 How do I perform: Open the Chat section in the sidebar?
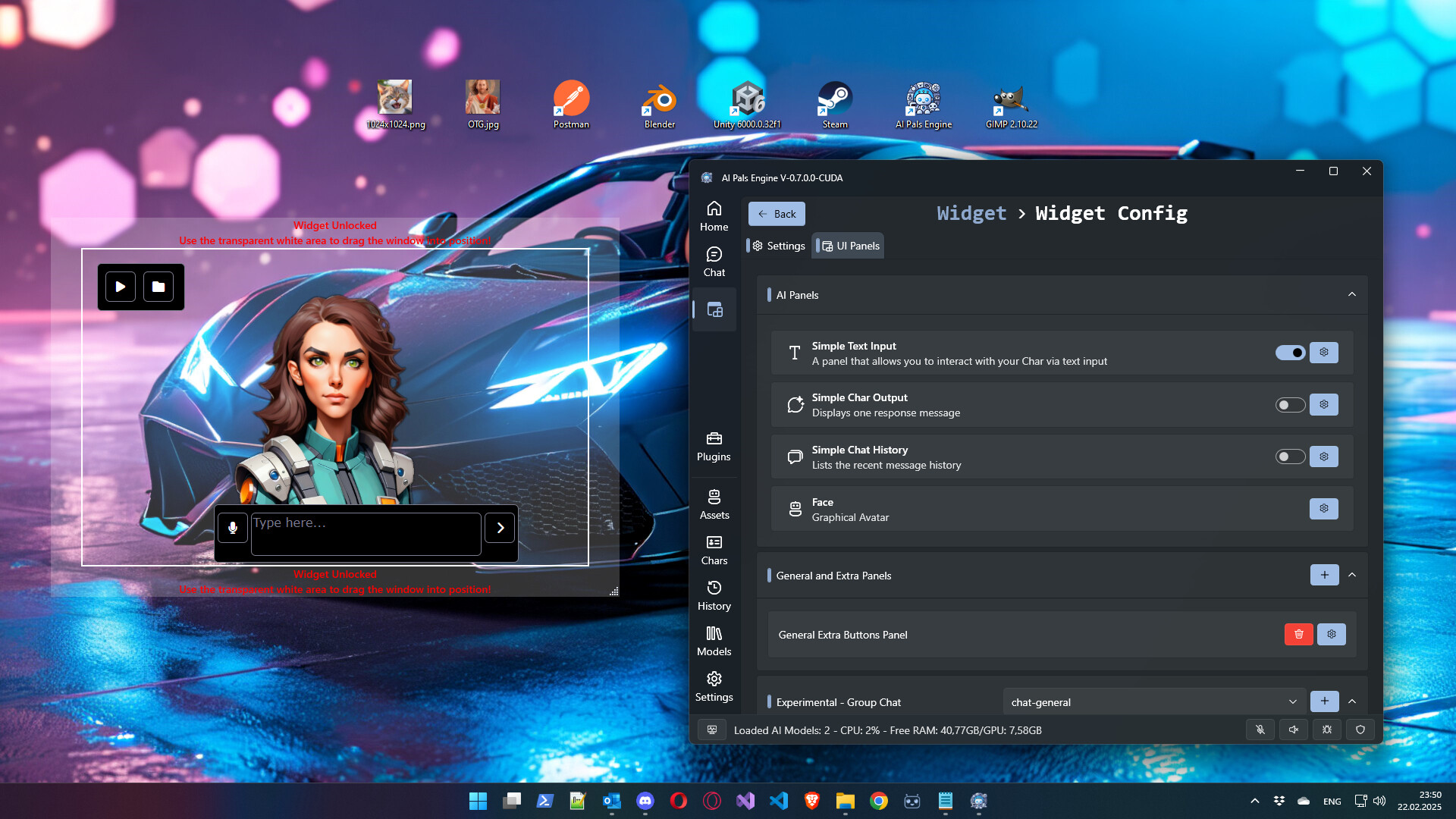(x=714, y=261)
